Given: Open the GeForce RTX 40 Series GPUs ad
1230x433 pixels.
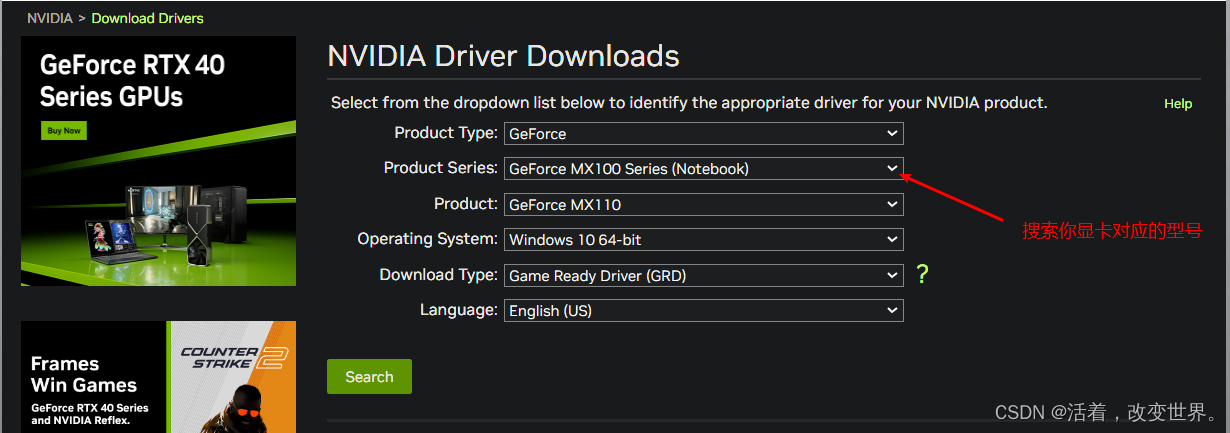Looking at the screenshot, I should tap(158, 161).
